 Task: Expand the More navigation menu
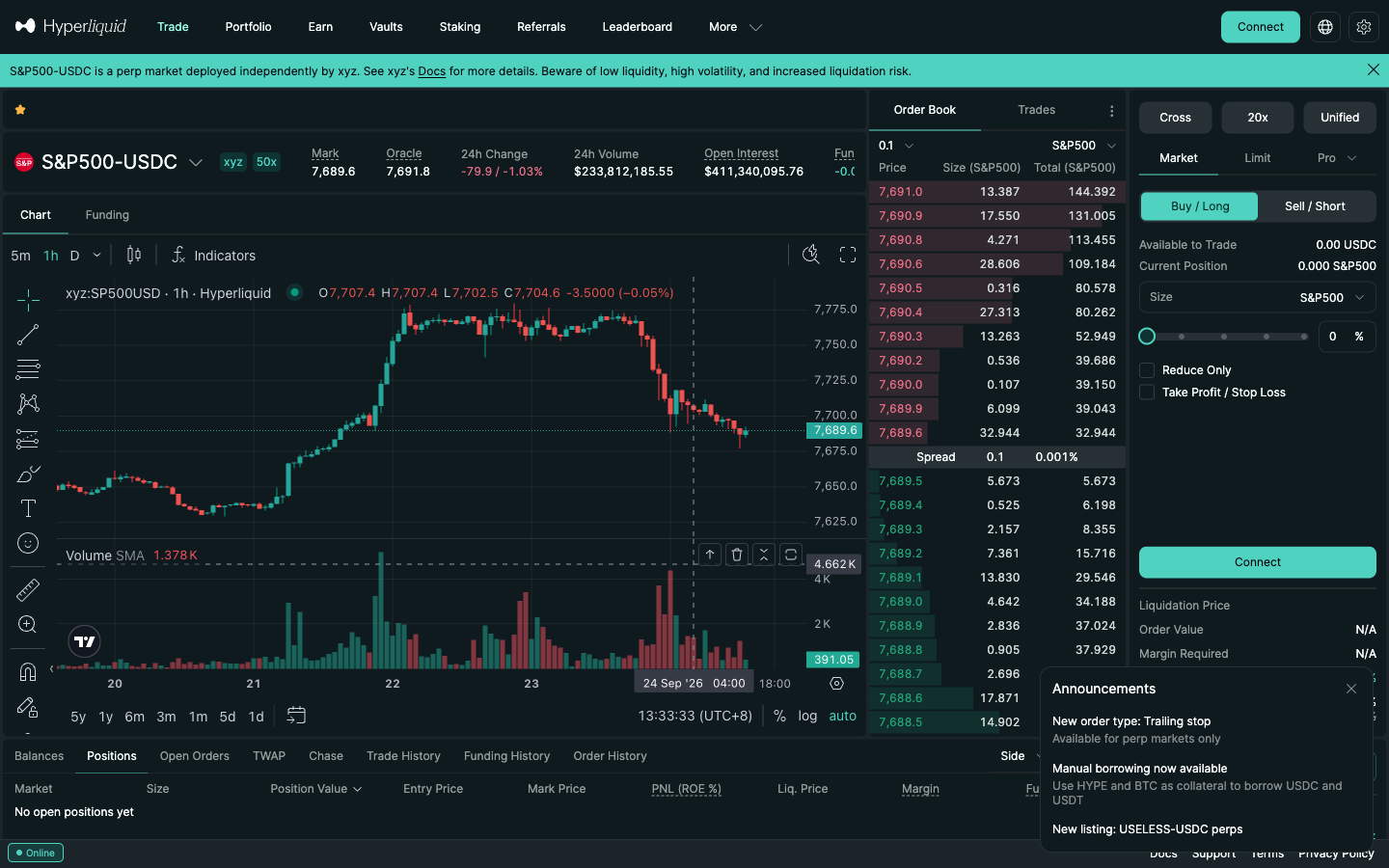735,27
